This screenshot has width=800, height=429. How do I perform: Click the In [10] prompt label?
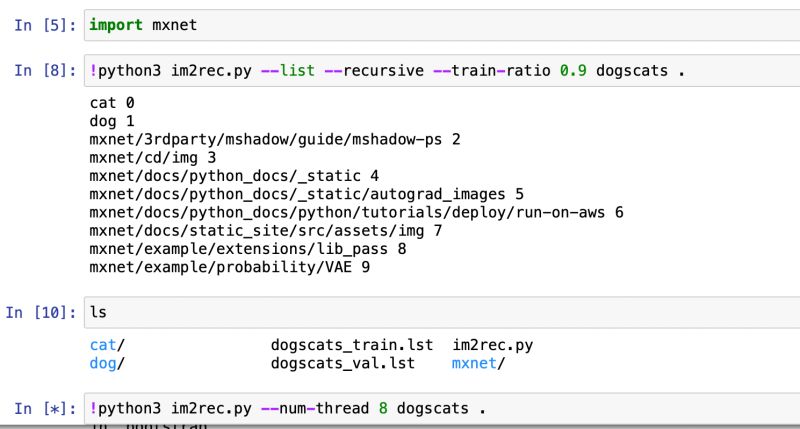40,312
